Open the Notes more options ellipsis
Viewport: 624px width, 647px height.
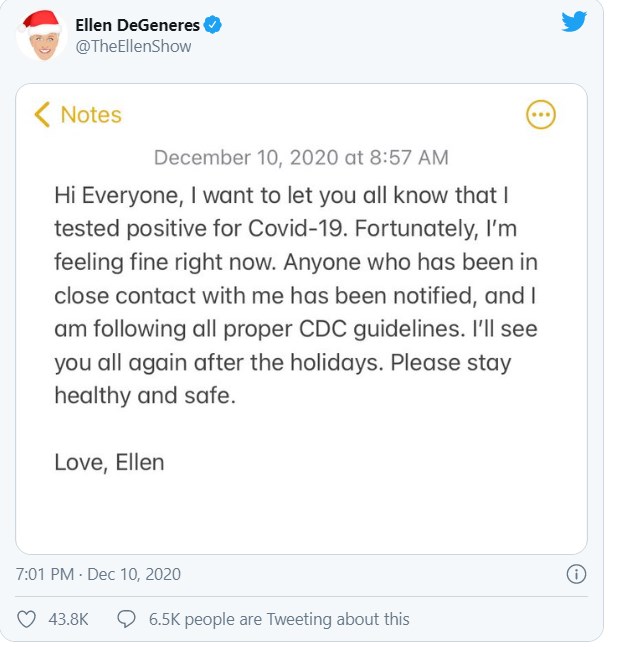tap(540, 115)
